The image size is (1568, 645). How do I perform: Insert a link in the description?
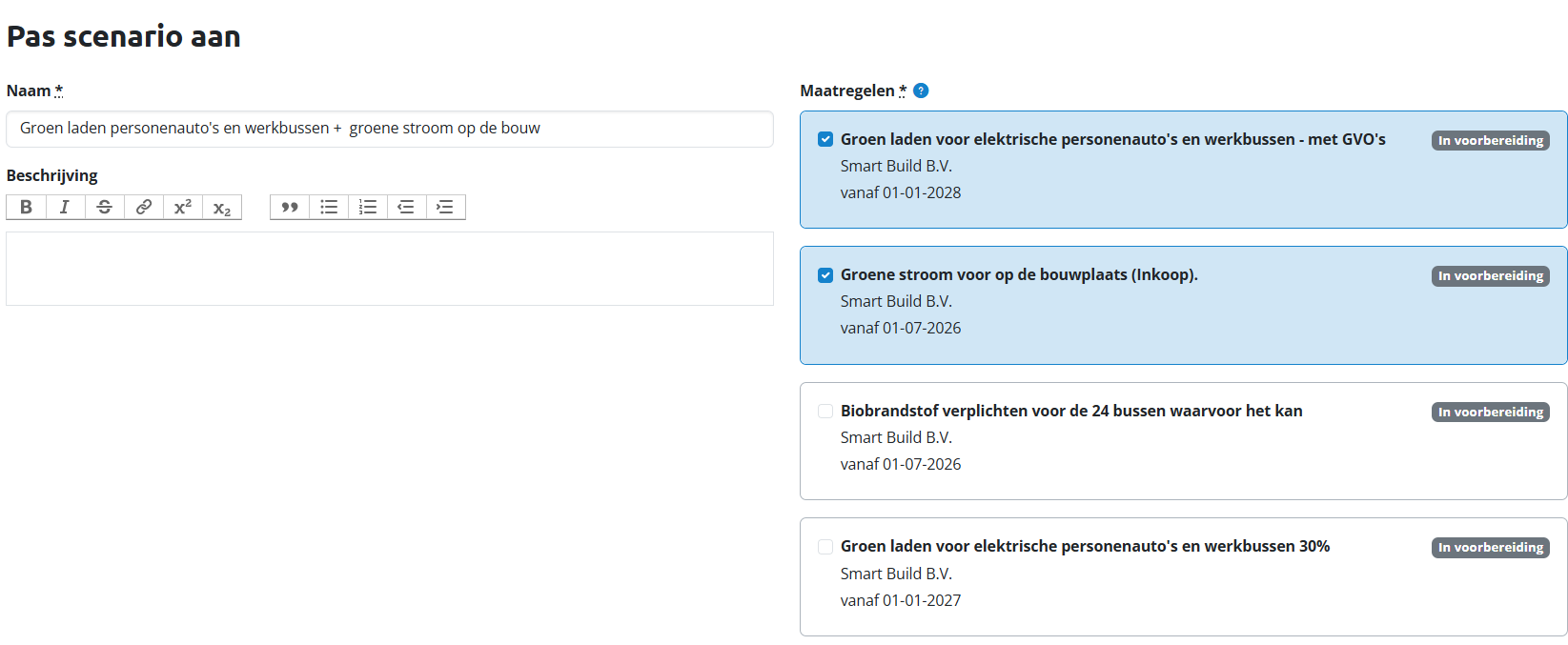(x=144, y=207)
